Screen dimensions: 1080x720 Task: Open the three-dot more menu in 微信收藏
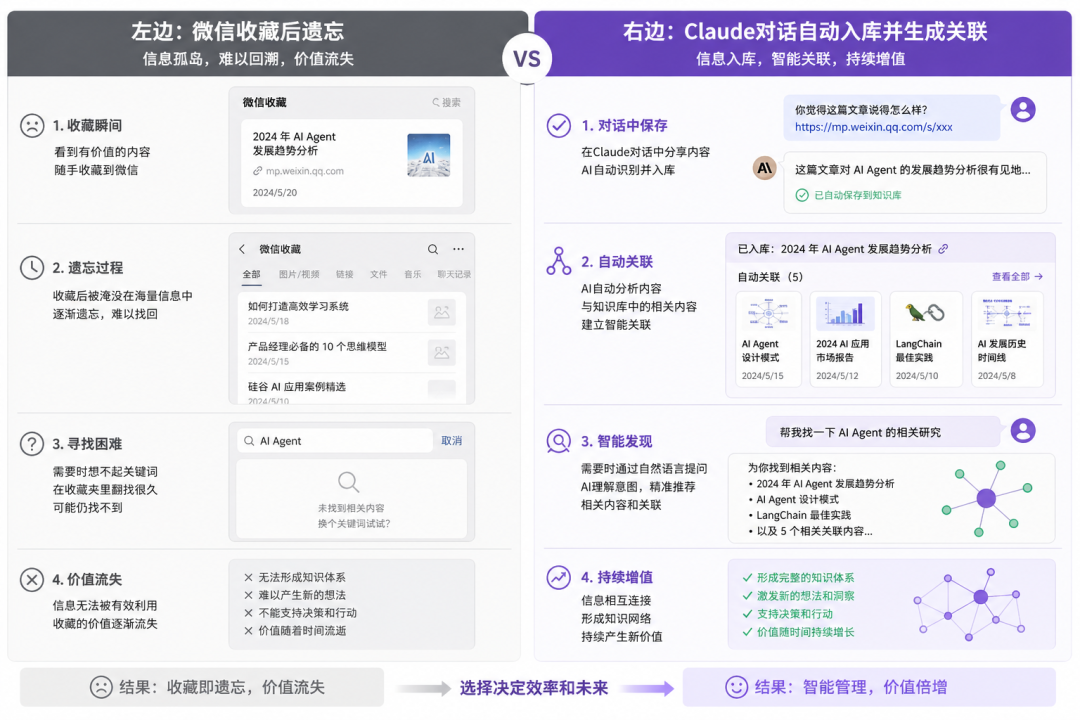pyautogui.click(x=458, y=249)
